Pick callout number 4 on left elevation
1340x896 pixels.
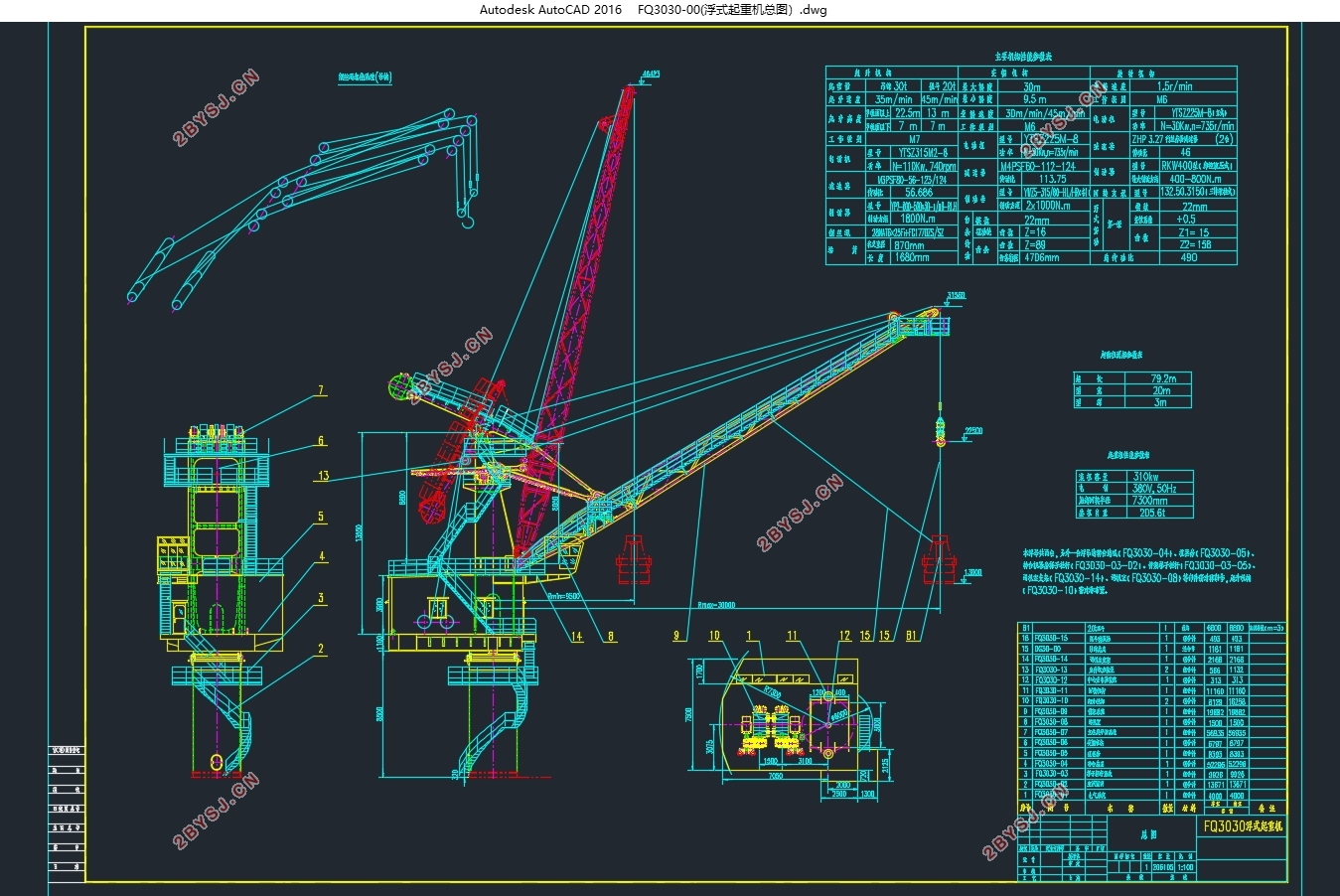(x=322, y=556)
